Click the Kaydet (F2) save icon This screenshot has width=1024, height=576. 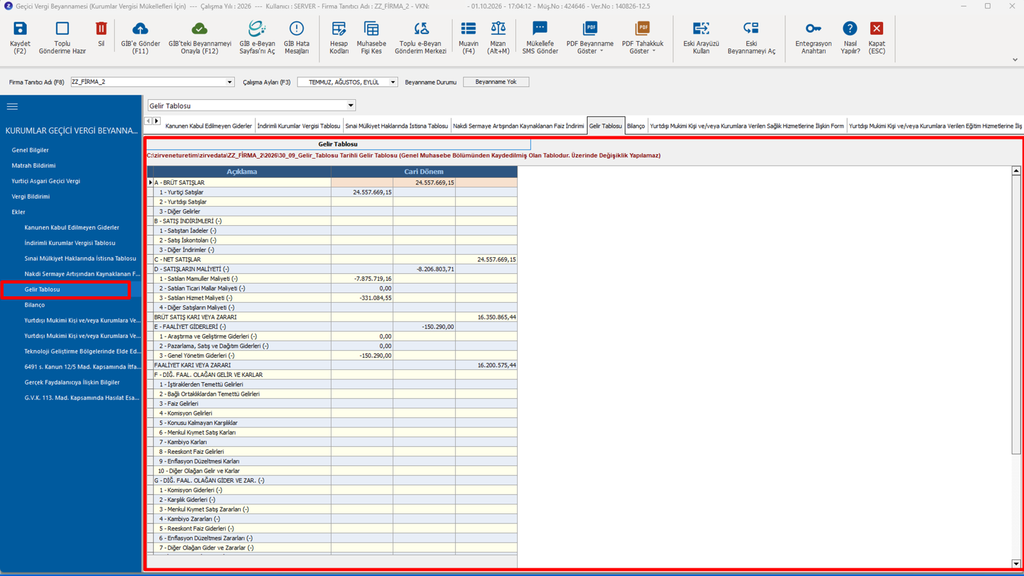[20, 29]
